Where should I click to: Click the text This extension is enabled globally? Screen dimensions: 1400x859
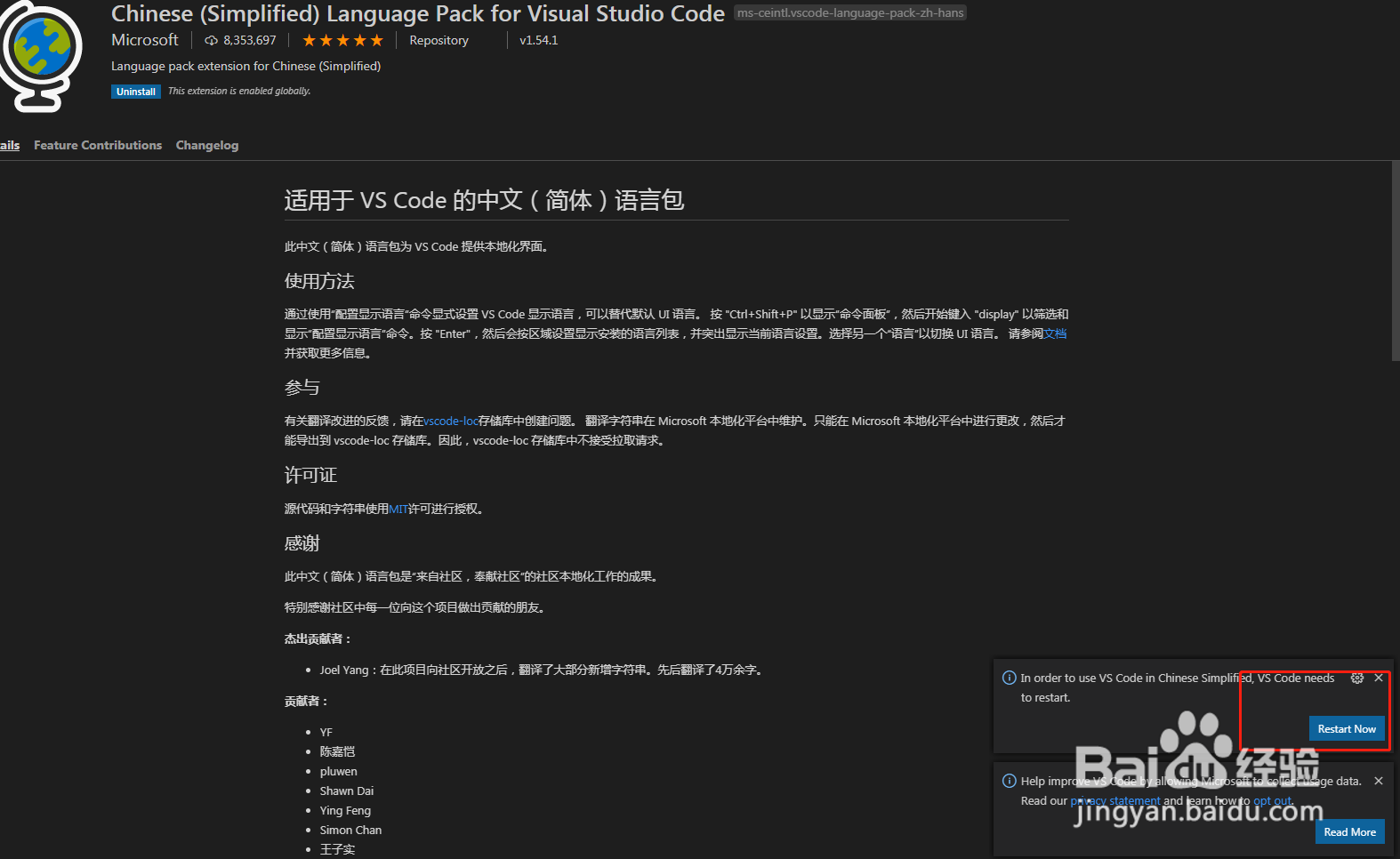pos(239,91)
